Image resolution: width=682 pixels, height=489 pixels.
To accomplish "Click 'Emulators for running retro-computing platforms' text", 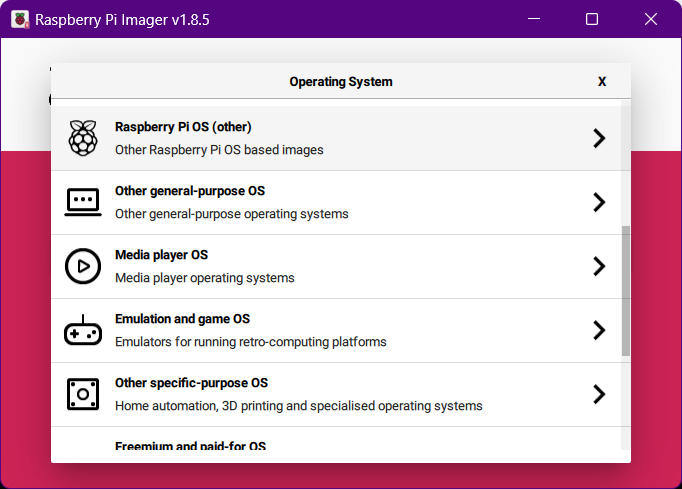I will click(x=251, y=342).
